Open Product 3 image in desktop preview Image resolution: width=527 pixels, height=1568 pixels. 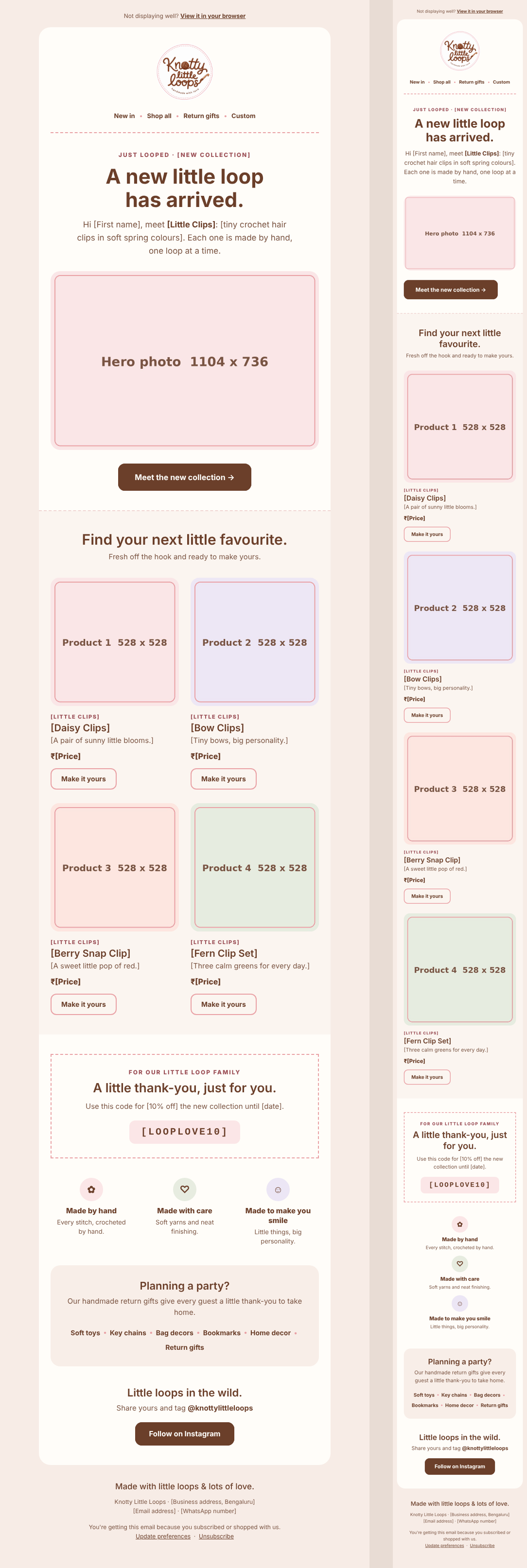(115, 867)
